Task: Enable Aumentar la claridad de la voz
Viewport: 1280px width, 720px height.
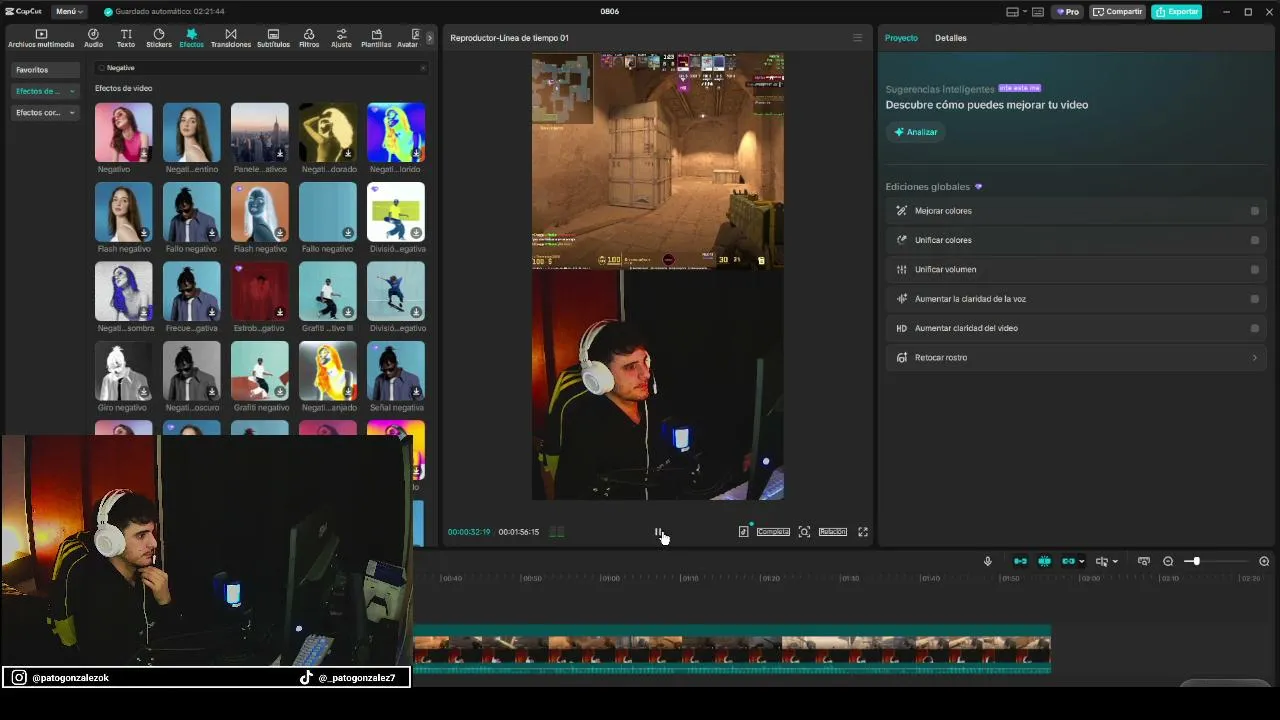Action: click(1255, 299)
